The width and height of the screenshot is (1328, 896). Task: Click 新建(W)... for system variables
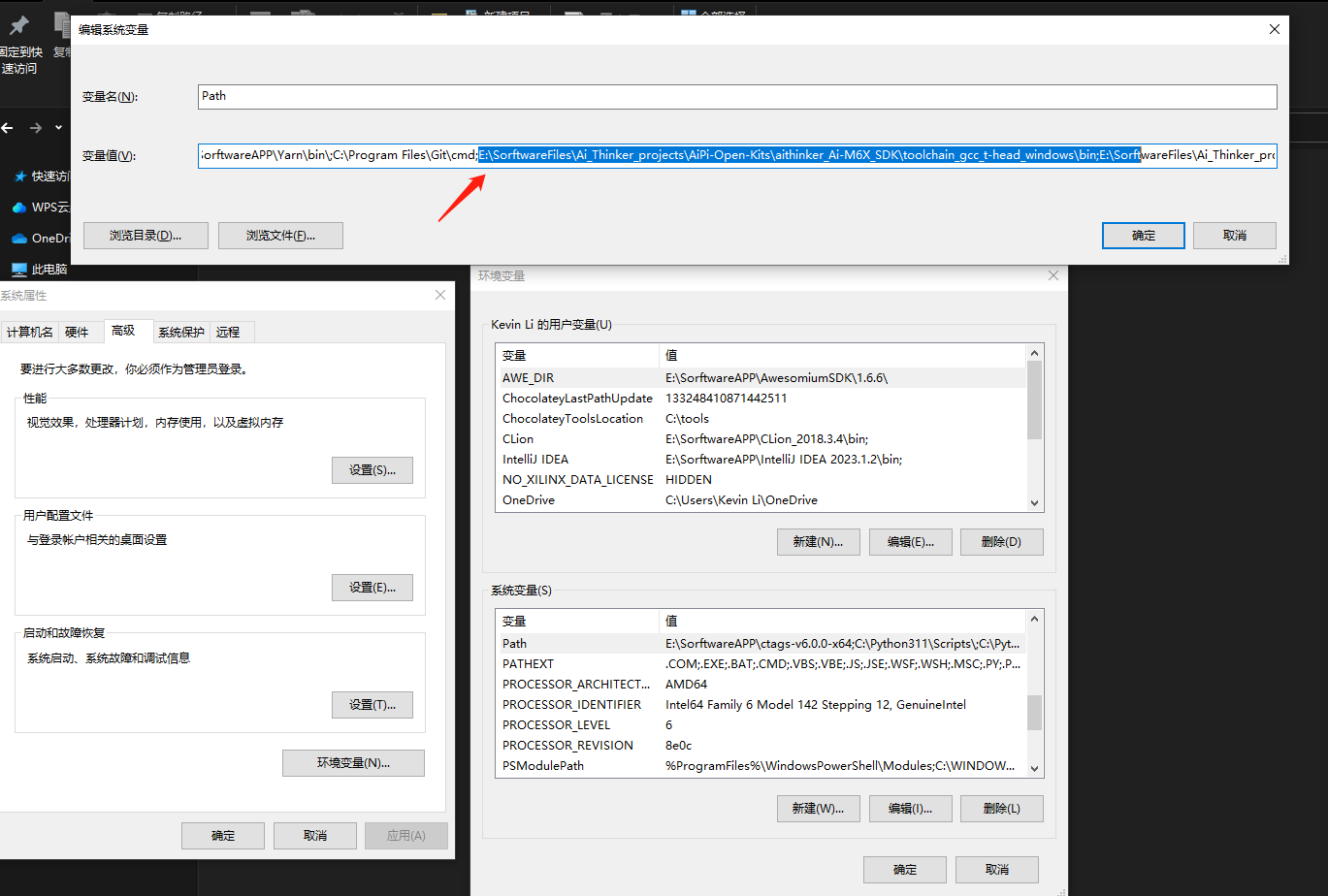(819, 808)
